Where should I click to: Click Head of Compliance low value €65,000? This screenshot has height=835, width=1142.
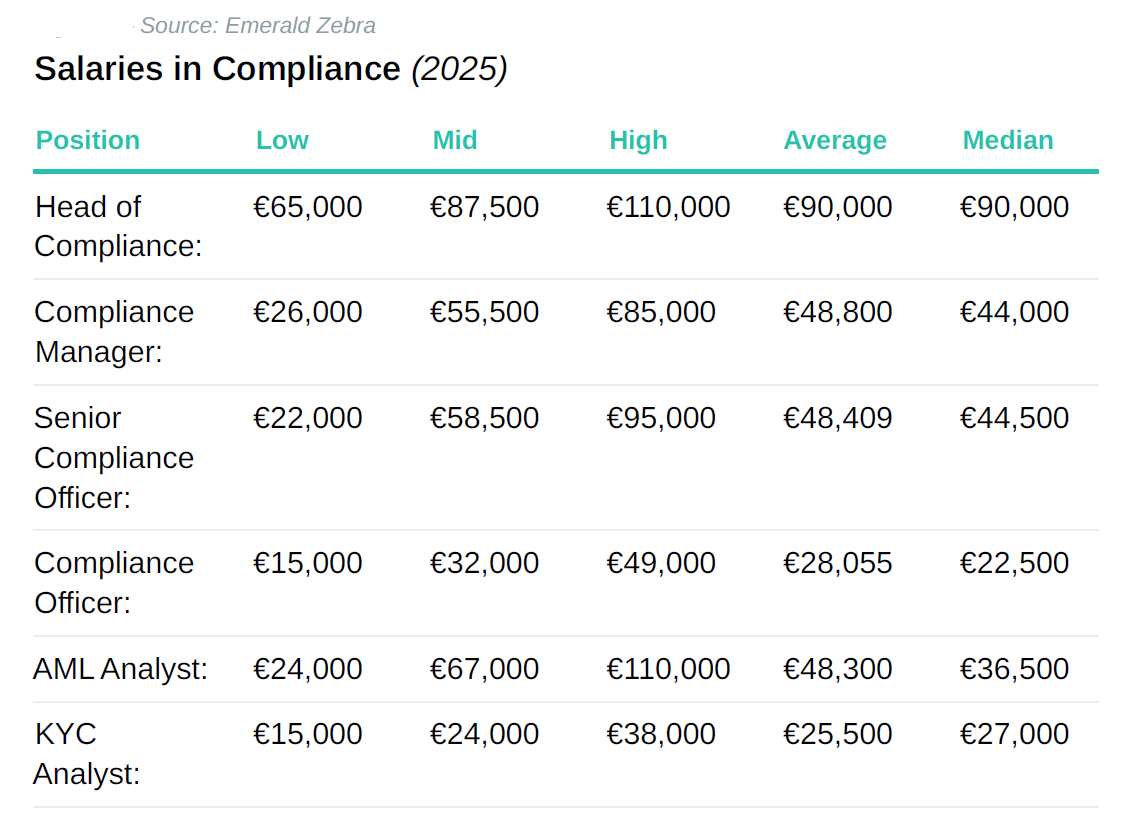click(x=308, y=207)
